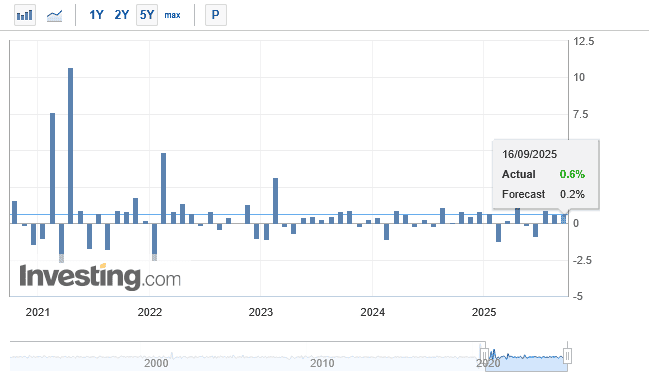
Task: Switch to area line chart view
Action: (x=55, y=15)
